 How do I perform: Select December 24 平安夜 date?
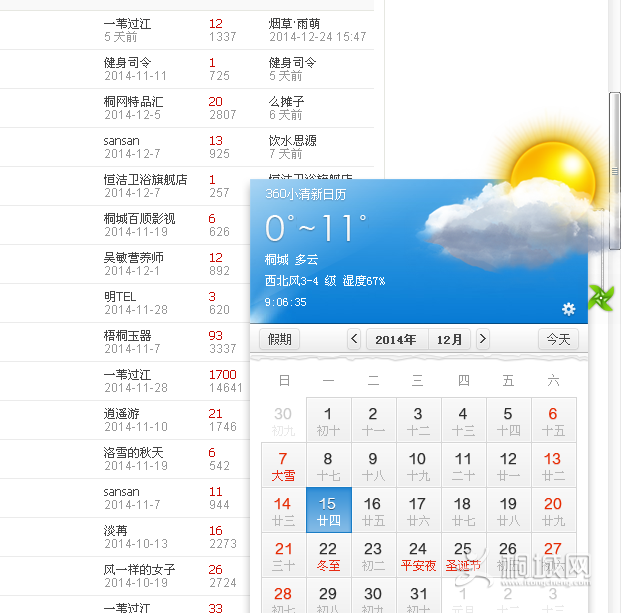click(418, 555)
